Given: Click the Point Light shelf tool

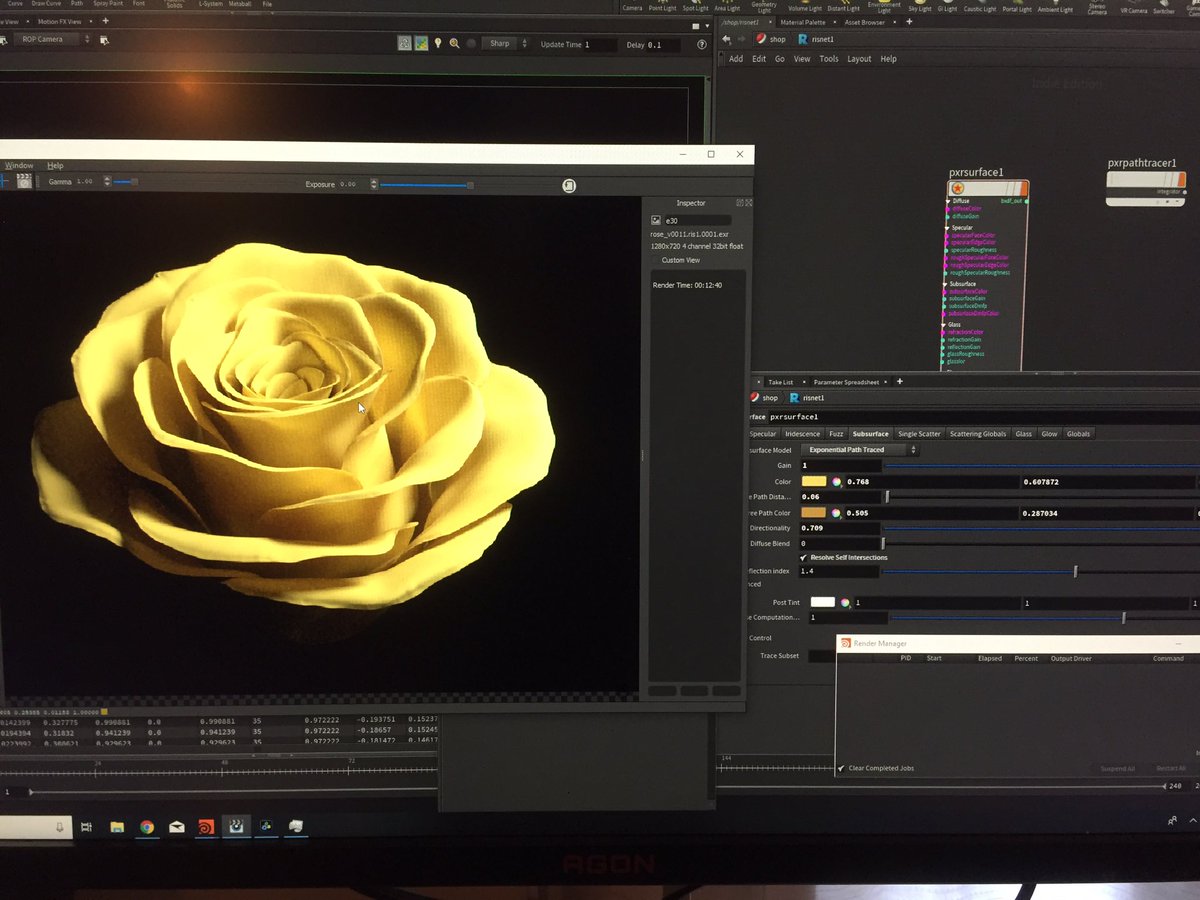Looking at the screenshot, I should coord(662,8).
